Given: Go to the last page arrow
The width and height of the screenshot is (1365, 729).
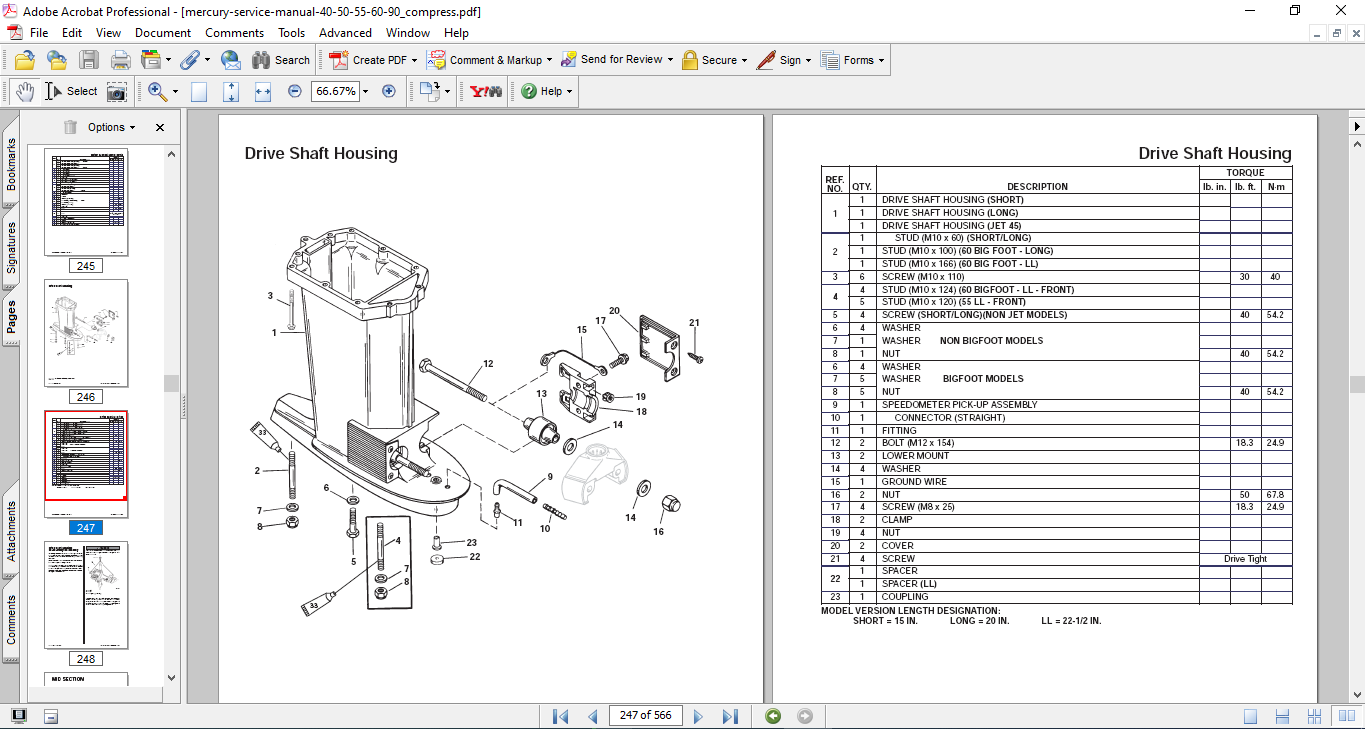Looking at the screenshot, I should pos(730,716).
